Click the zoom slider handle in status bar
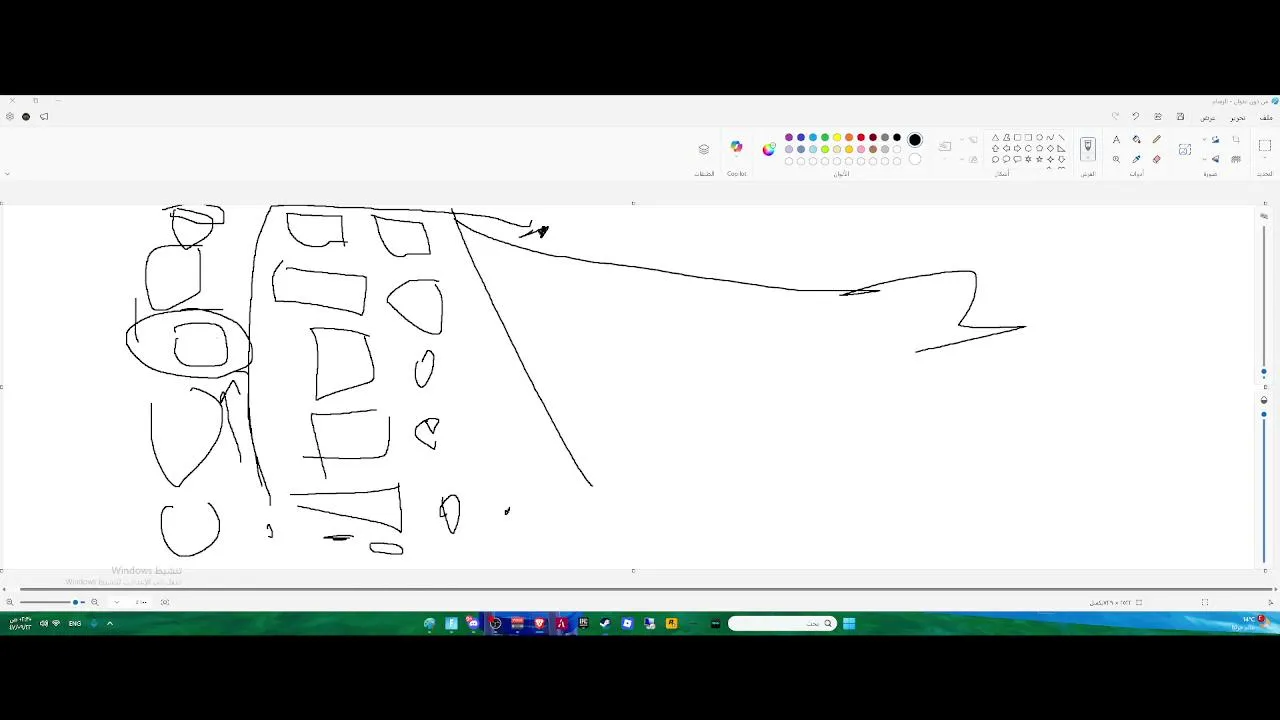Image resolution: width=1280 pixels, height=720 pixels. coord(76,602)
